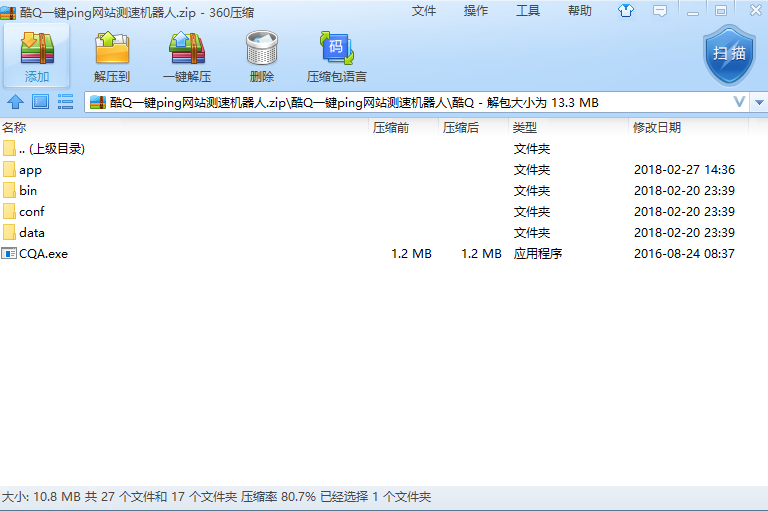768x511 pixels.
Task: Sort by the 修改日期 column header
Action: click(689, 128)
